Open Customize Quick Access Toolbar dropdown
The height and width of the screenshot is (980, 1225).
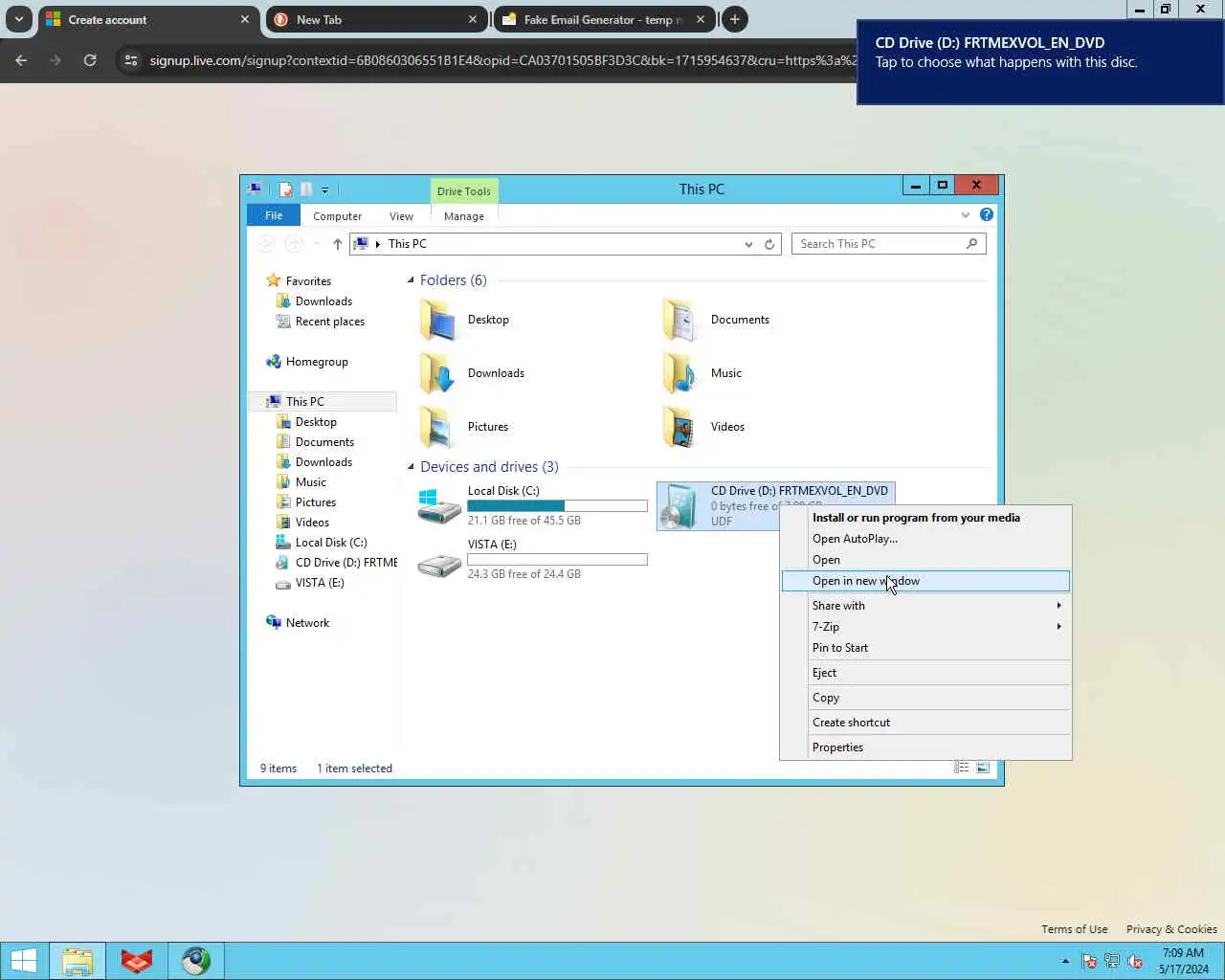[x=324, y=189]
